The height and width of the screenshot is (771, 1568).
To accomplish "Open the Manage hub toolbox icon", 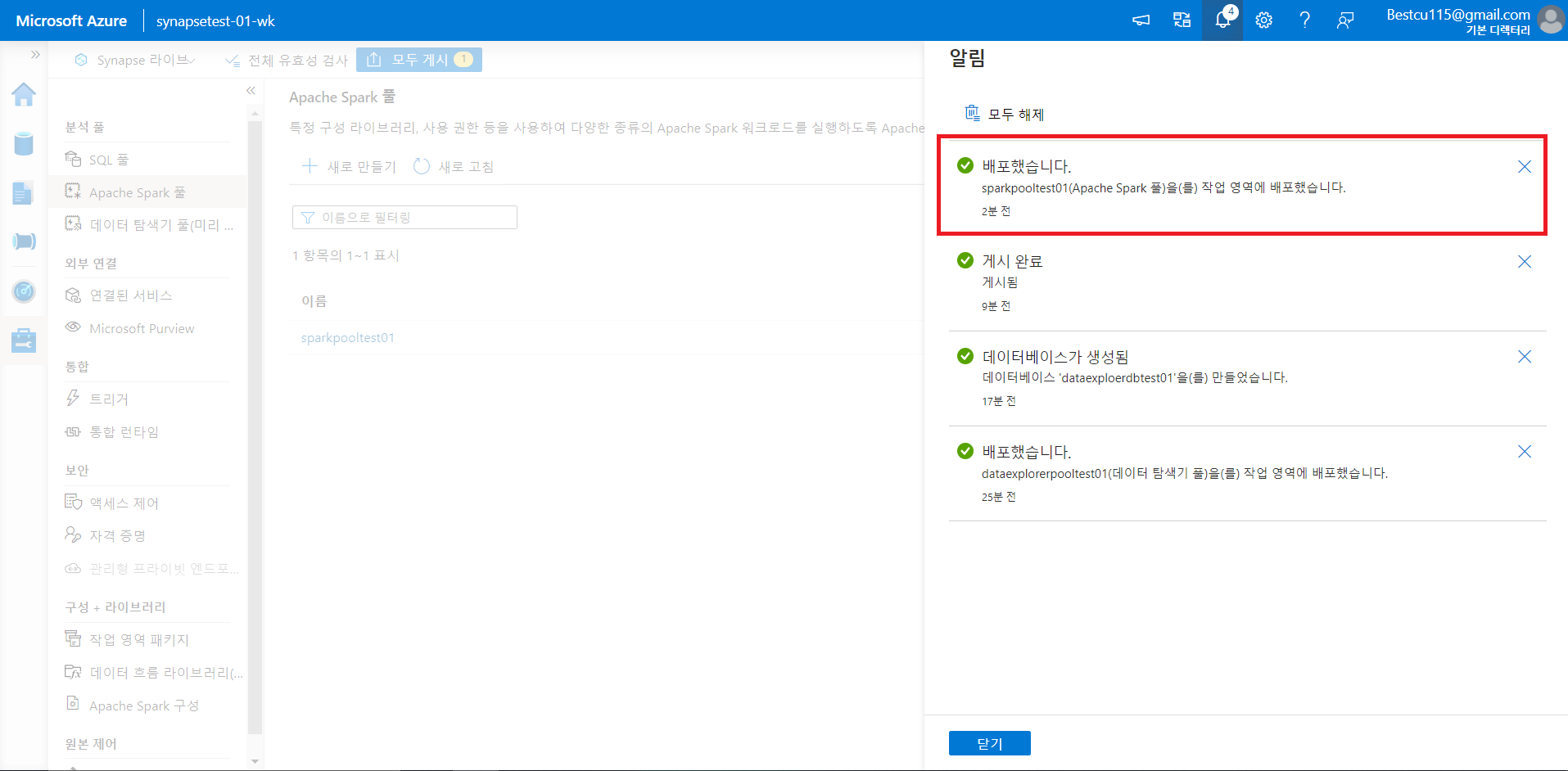I will tap(24, 340).
